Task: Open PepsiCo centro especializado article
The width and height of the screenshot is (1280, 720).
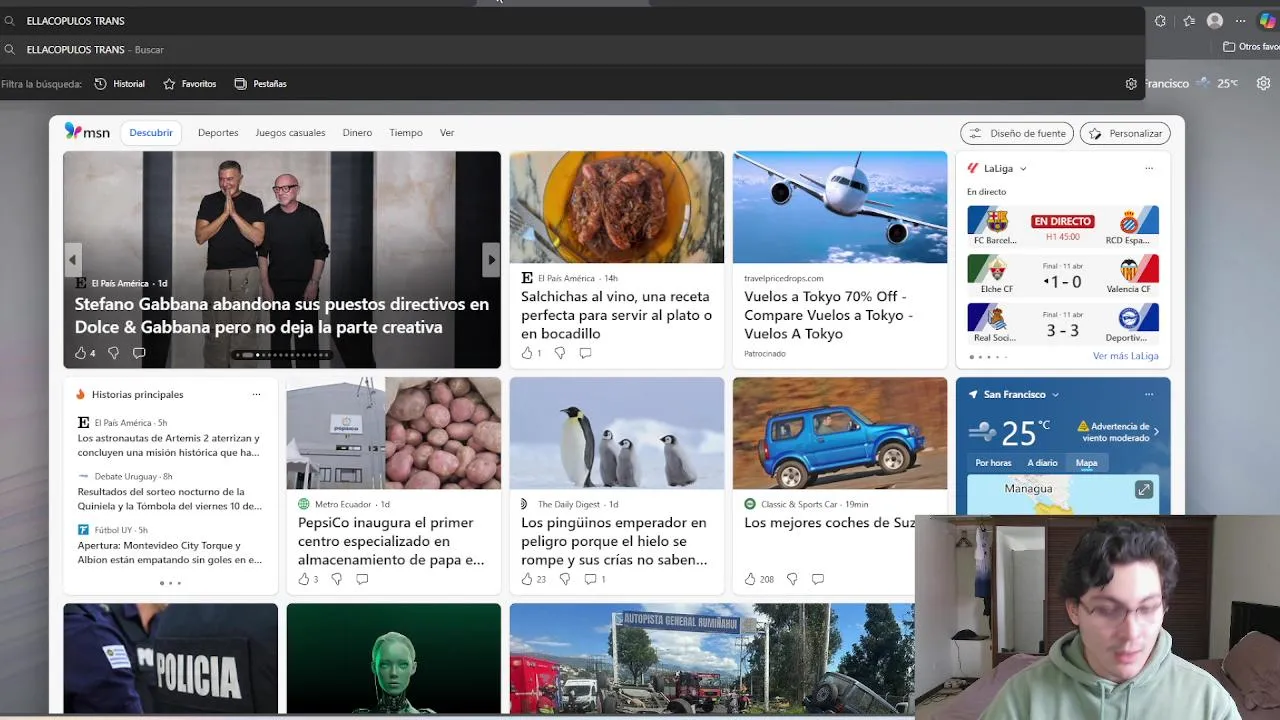Action: point(391,541)
